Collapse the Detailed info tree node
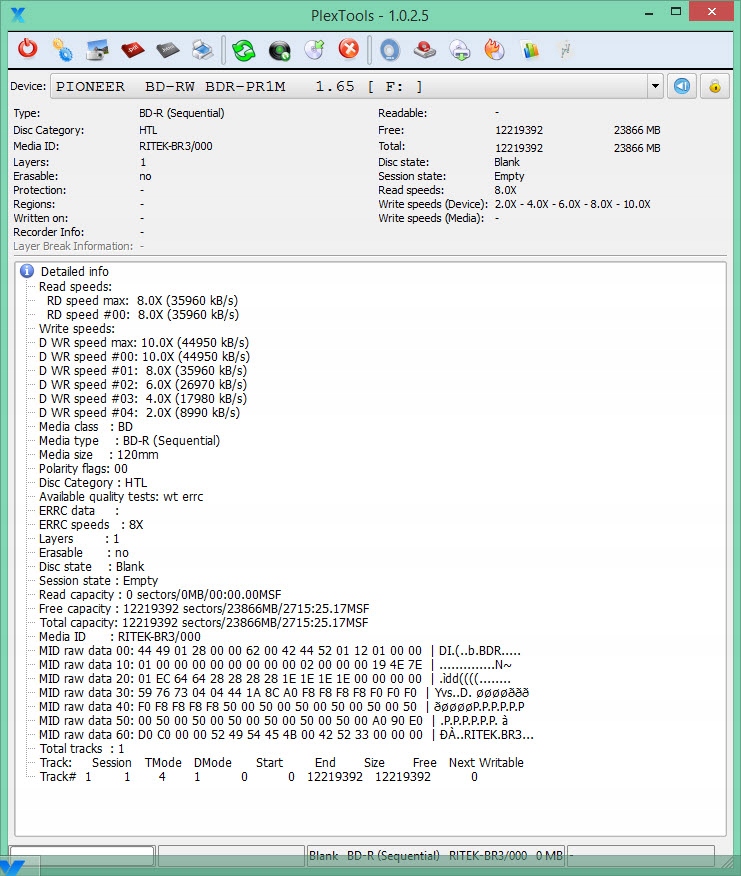The image size is (741, 876). coord(28,271)
